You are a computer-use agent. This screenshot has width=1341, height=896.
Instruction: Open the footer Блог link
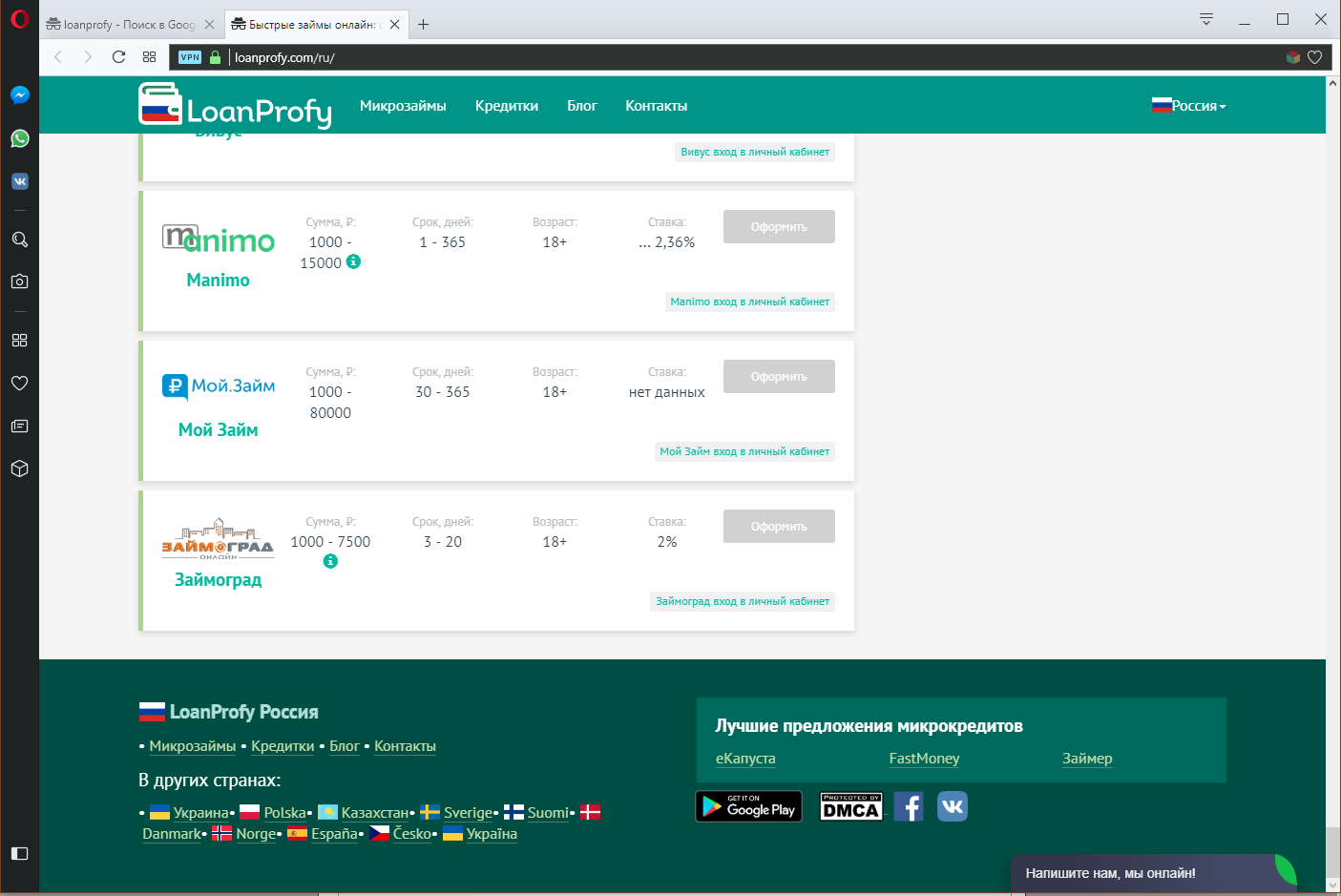tap(345, 746)
